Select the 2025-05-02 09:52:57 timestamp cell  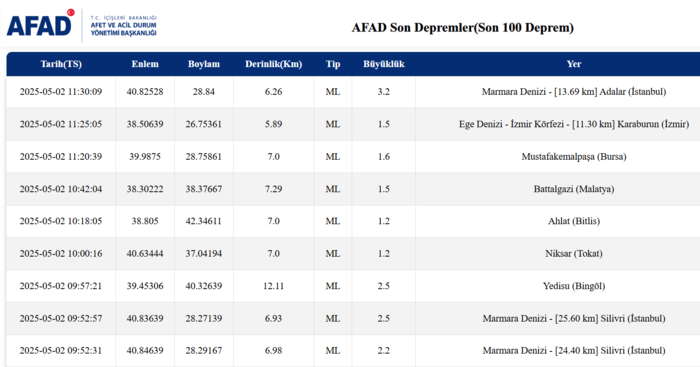click(61, 318)
